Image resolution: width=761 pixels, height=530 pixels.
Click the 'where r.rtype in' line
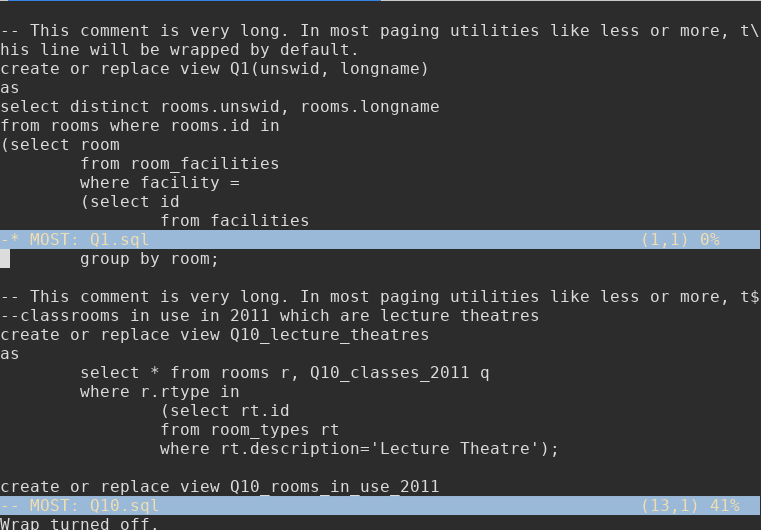[x=159, y=392]
